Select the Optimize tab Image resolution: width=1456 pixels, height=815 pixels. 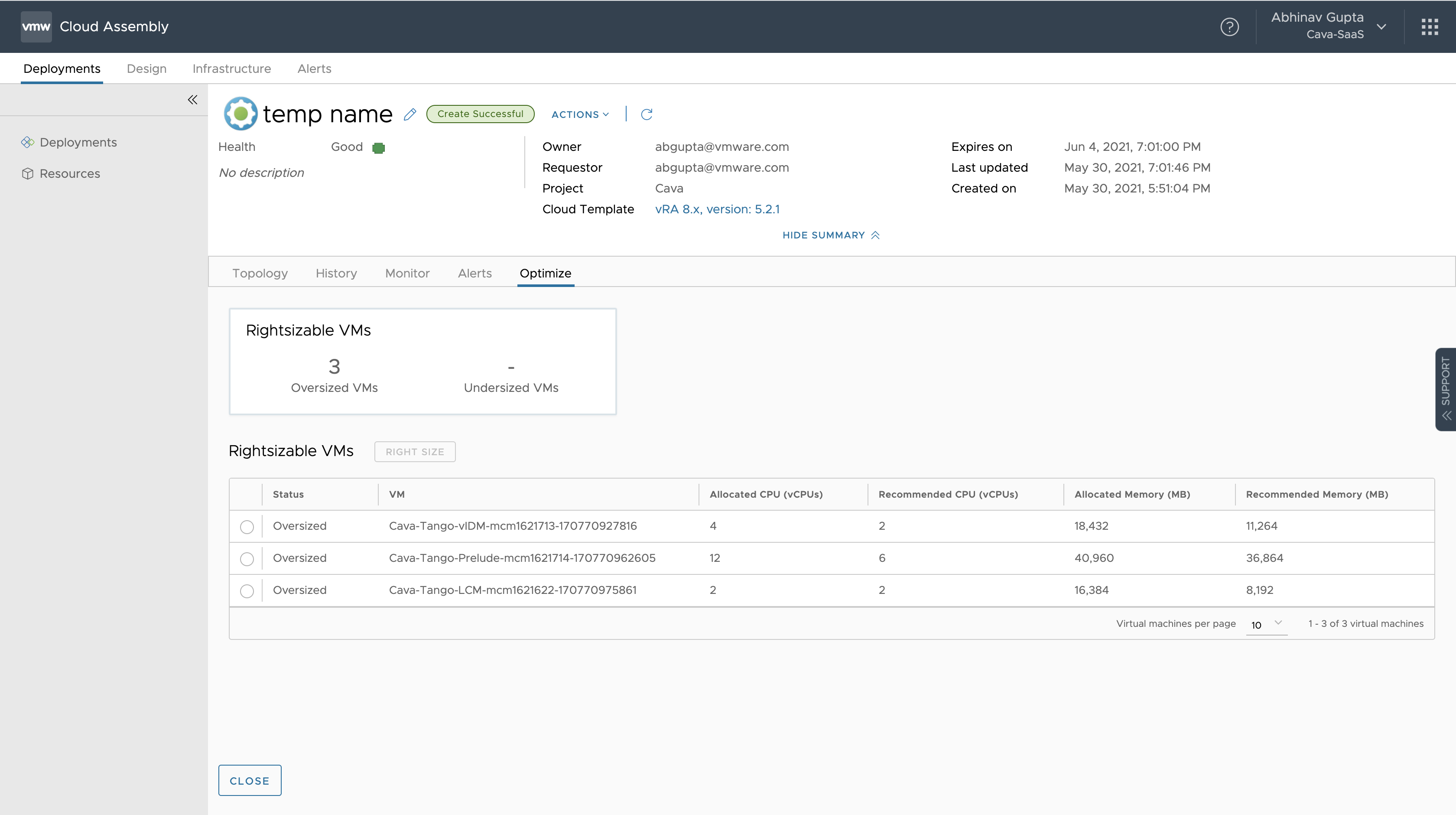[x=546, y=273]
